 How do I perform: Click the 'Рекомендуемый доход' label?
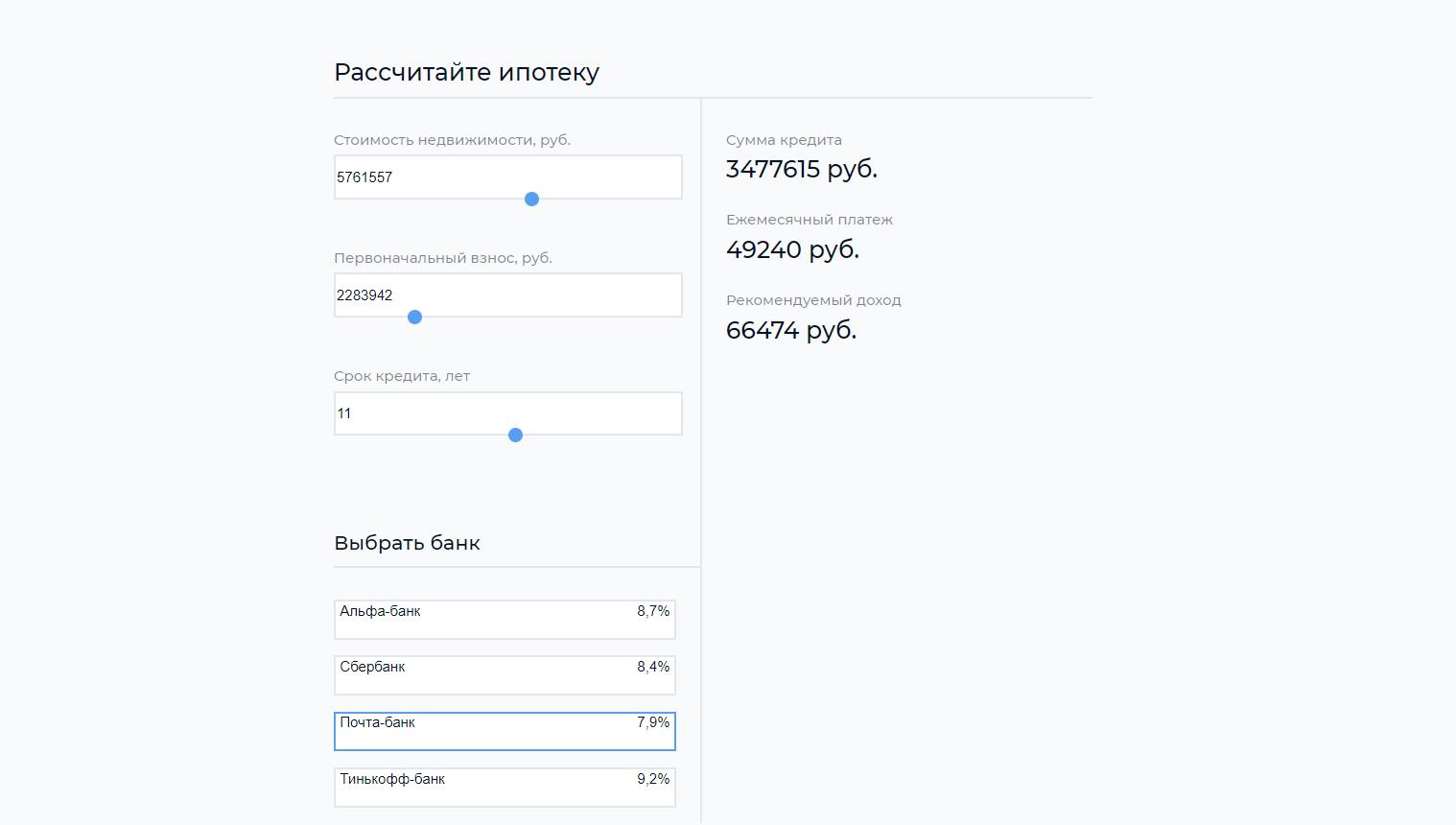click(813, 300)
